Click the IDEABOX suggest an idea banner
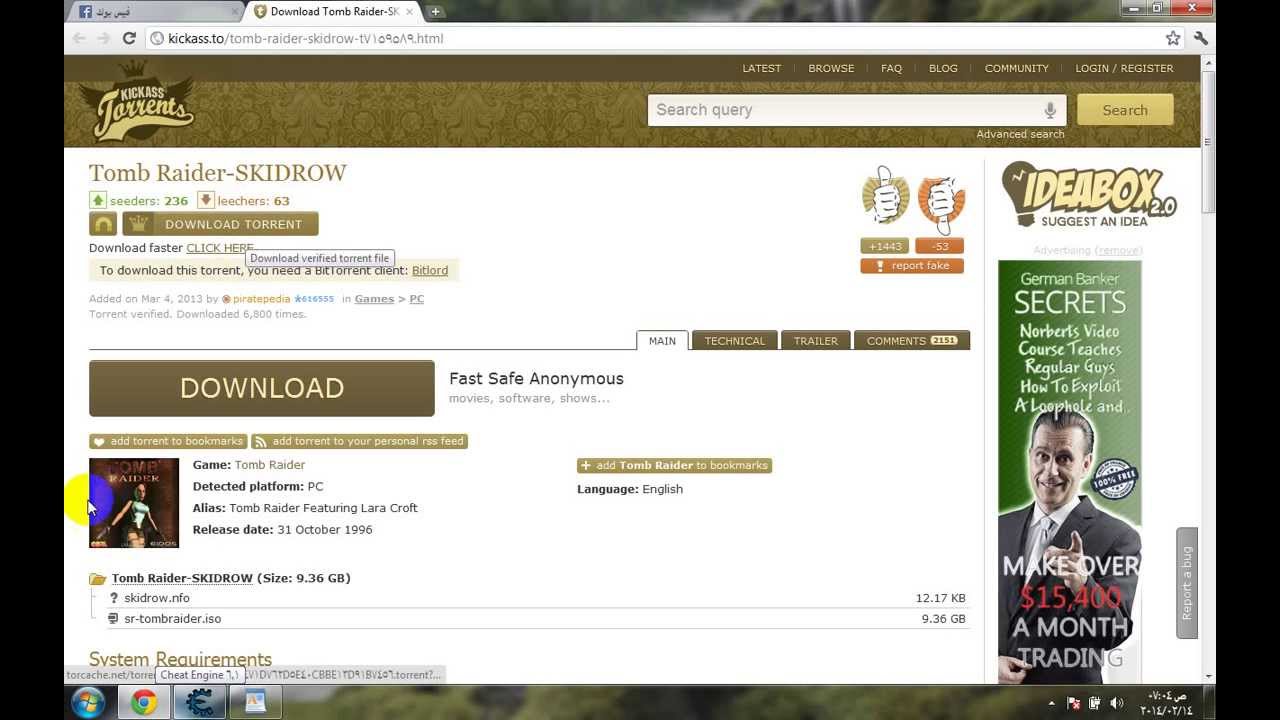This screenshot has width=1280, height=720. coord(1089,194)
